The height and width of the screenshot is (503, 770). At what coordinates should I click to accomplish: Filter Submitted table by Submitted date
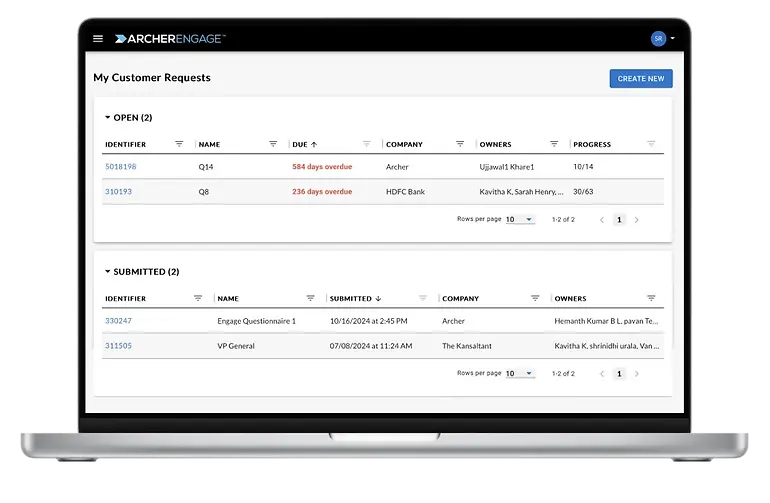tap(422, 298)
